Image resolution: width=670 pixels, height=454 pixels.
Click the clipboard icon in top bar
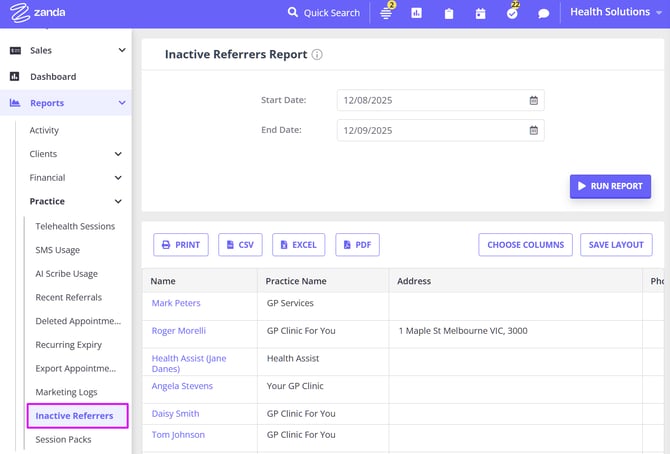point(448,13)
